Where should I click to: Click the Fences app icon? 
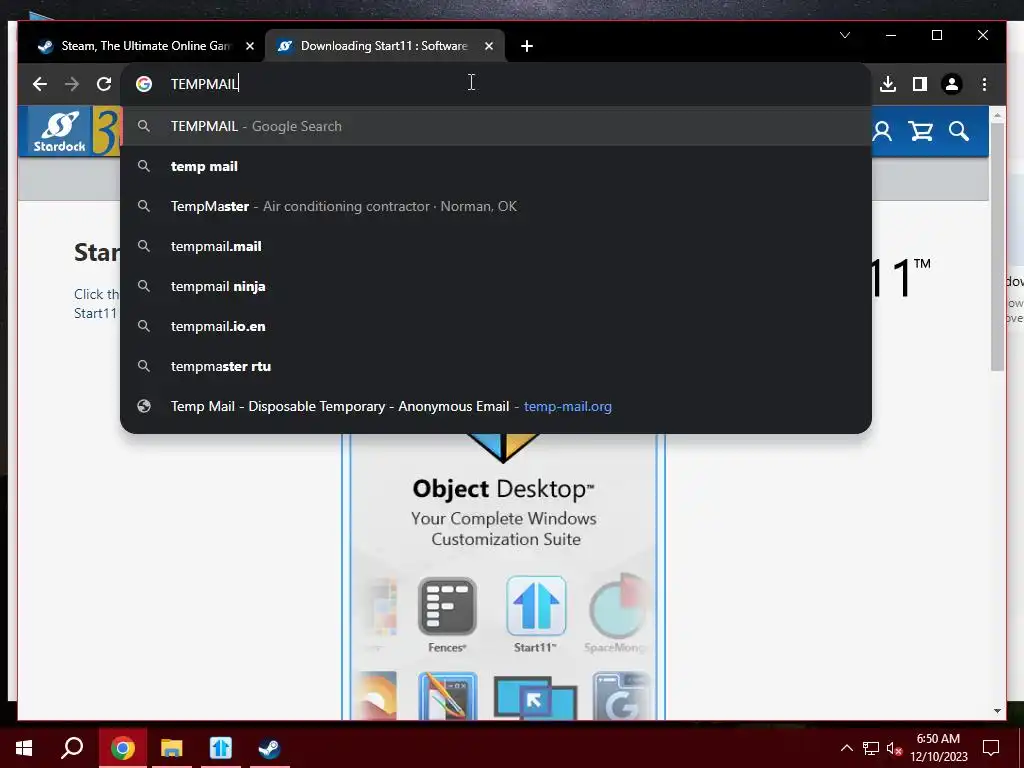(x=447, y=607)
